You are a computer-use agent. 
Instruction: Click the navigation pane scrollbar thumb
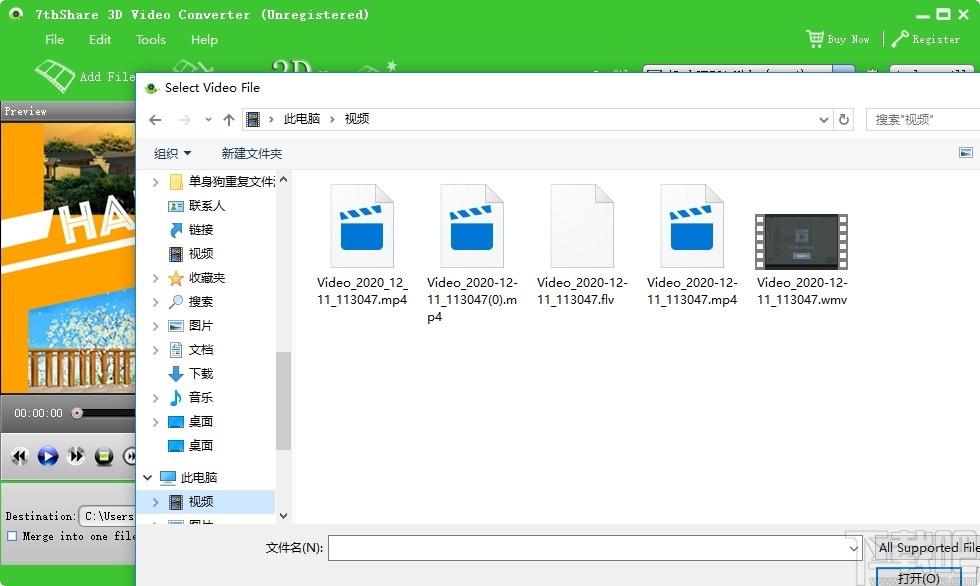(283, 400)
